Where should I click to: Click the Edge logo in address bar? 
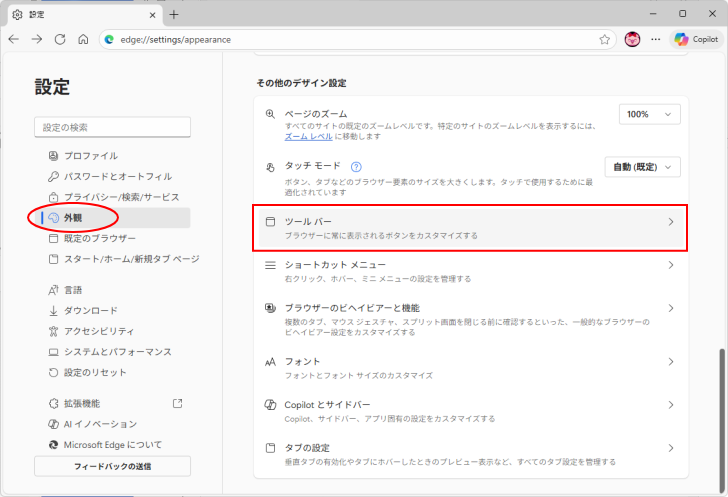(110, 39)
